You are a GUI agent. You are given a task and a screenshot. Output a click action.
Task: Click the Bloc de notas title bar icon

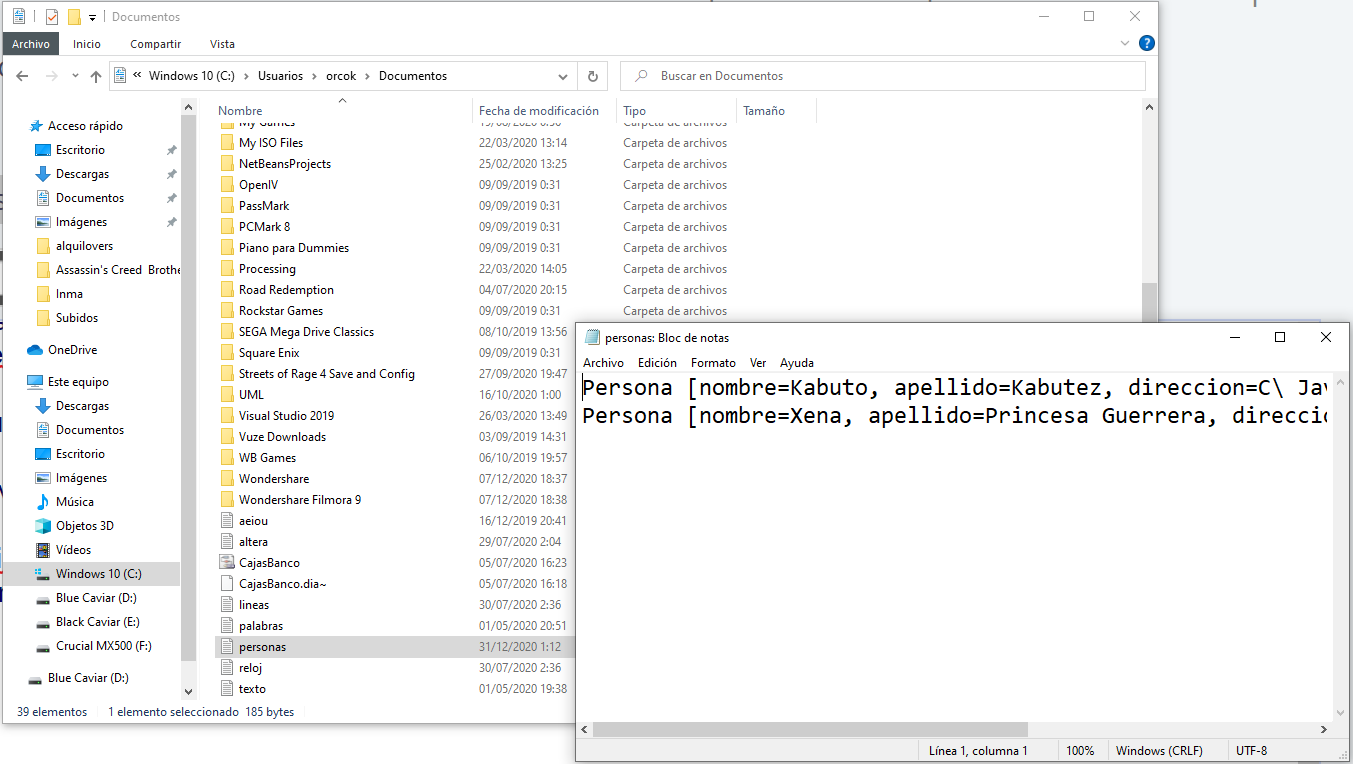coord(592,338)
